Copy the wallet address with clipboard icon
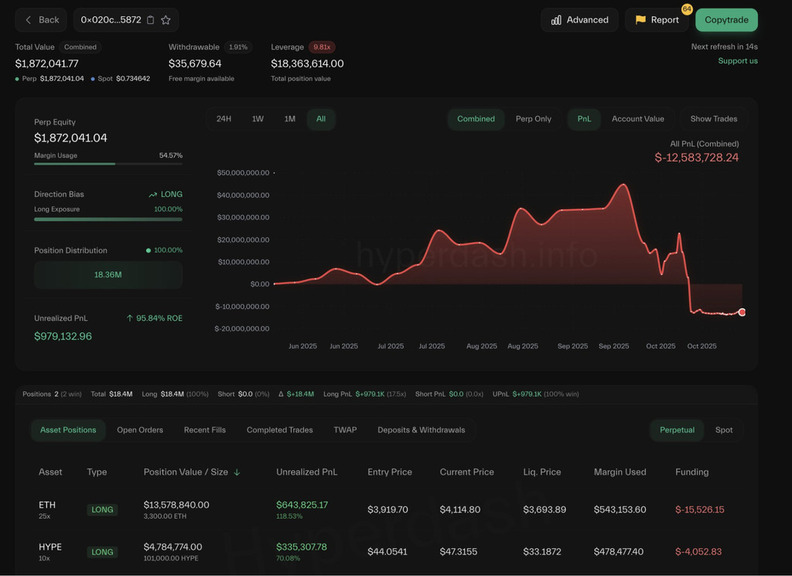The image size is (792, 576). 150,20
